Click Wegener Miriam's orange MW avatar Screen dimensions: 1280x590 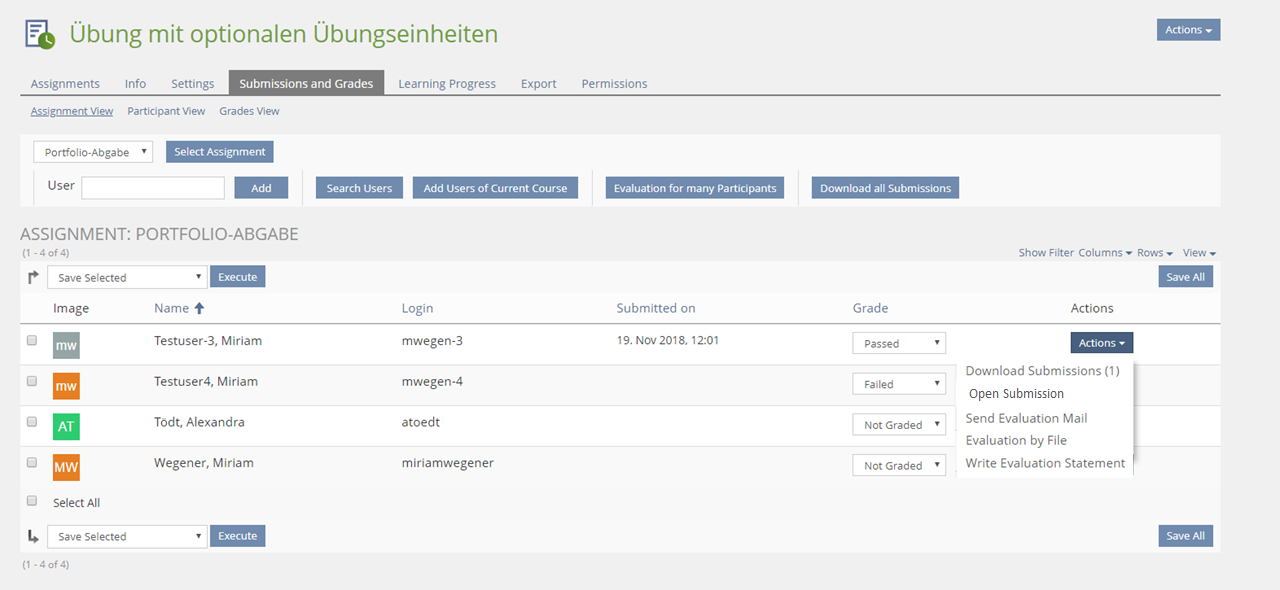[x=66, y=466]
